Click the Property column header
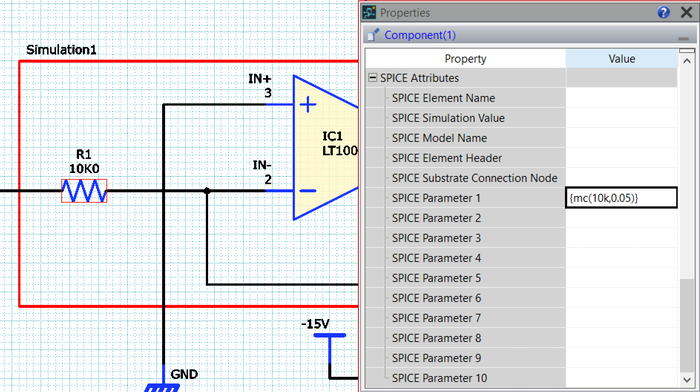700x392 pixels. [465, 59]
